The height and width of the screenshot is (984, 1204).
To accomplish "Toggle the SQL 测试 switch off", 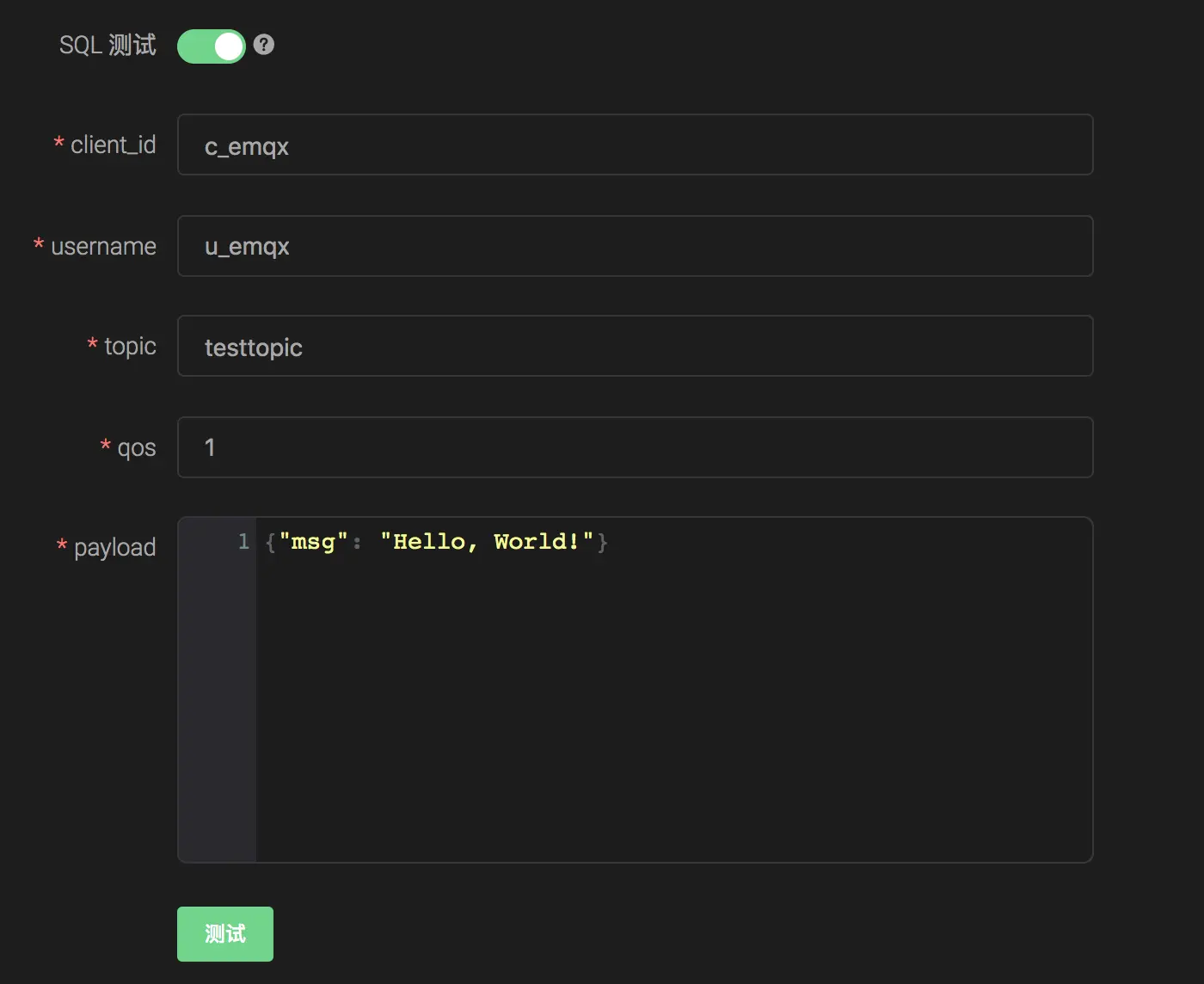I will [212, 46].
